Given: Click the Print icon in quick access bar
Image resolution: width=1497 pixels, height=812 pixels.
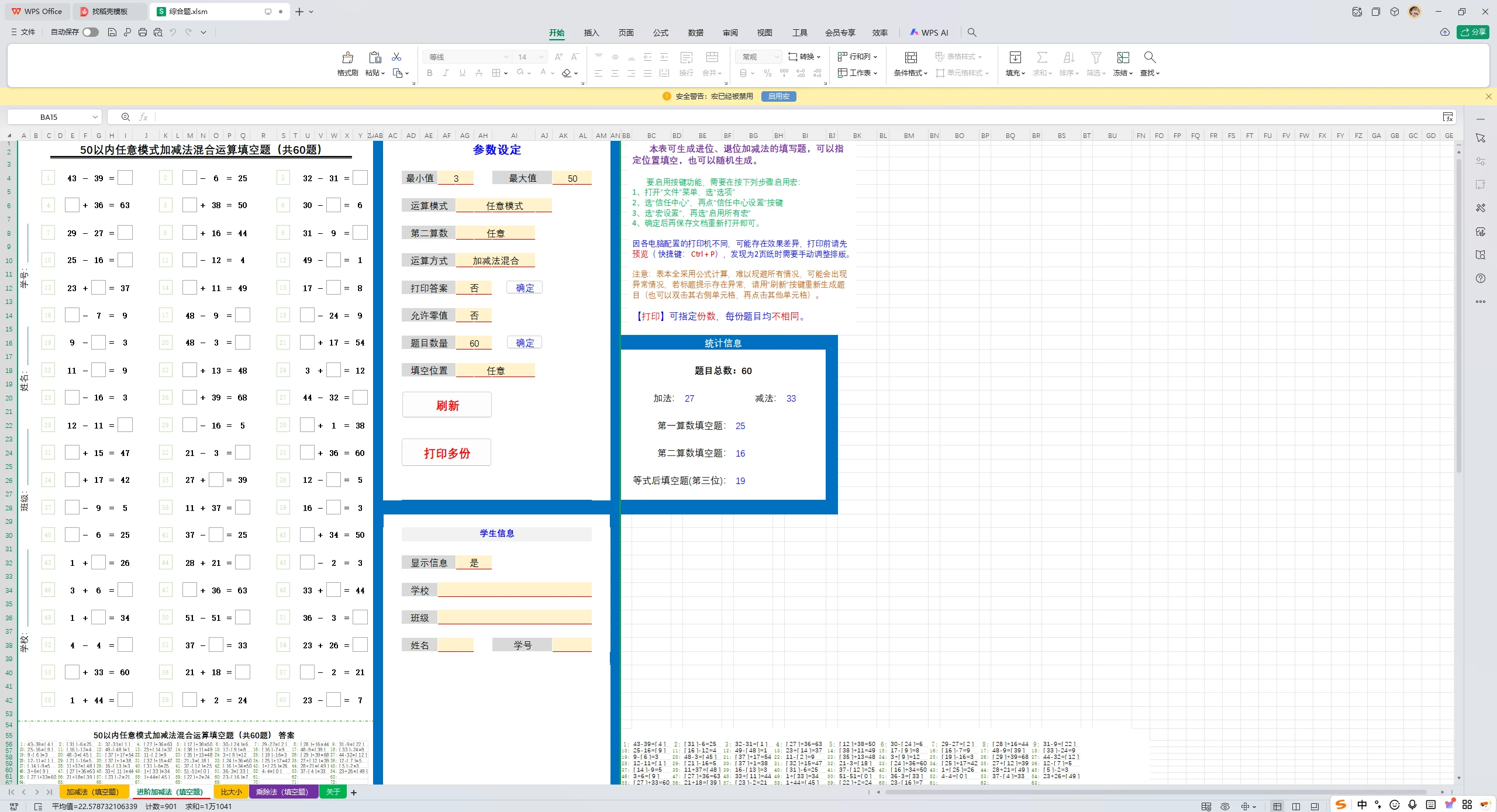Looking at the screenshot, I should tap(143, 32).
